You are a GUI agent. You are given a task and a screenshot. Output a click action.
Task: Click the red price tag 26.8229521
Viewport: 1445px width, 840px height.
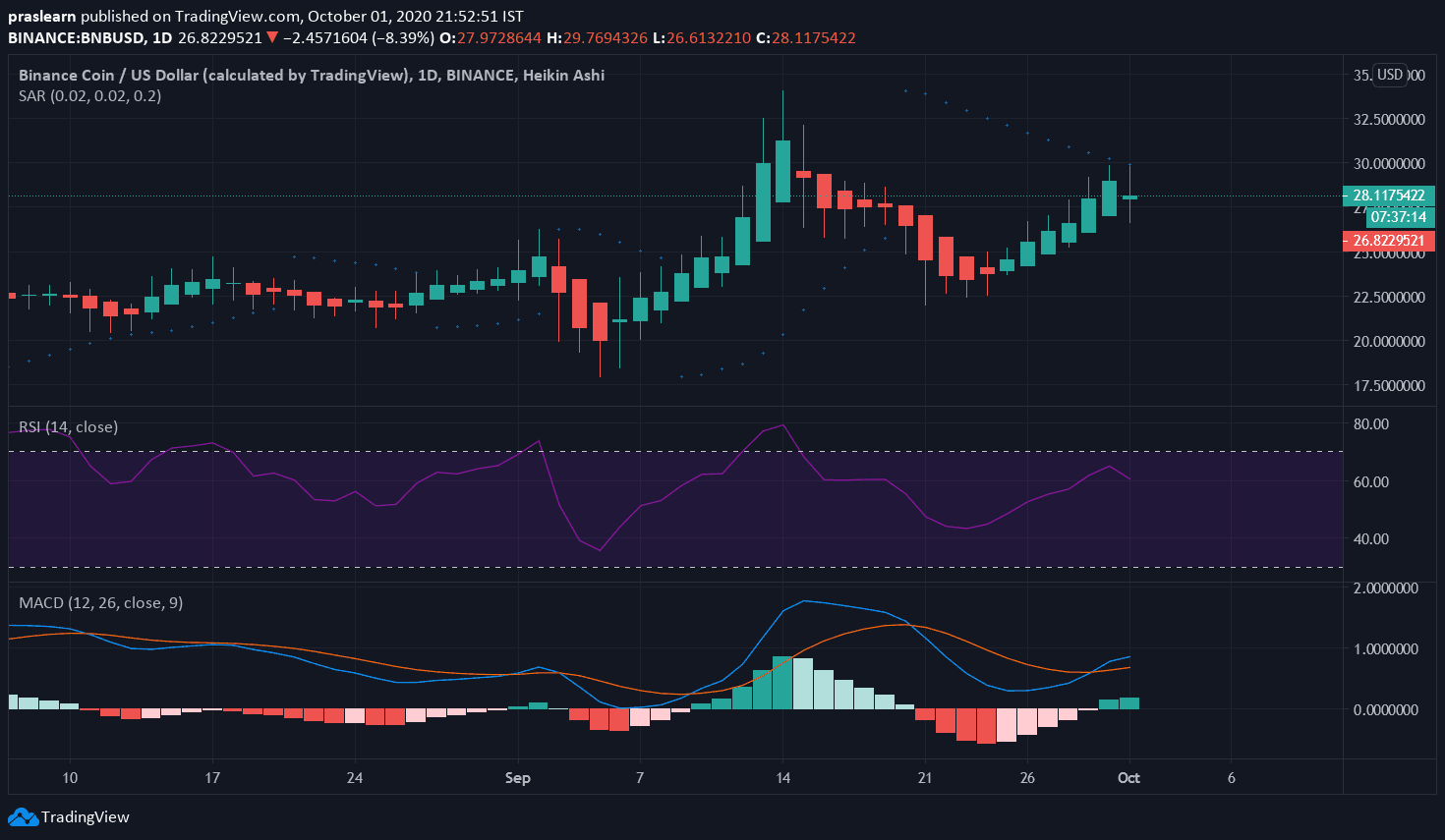[x=1388, y=241]
